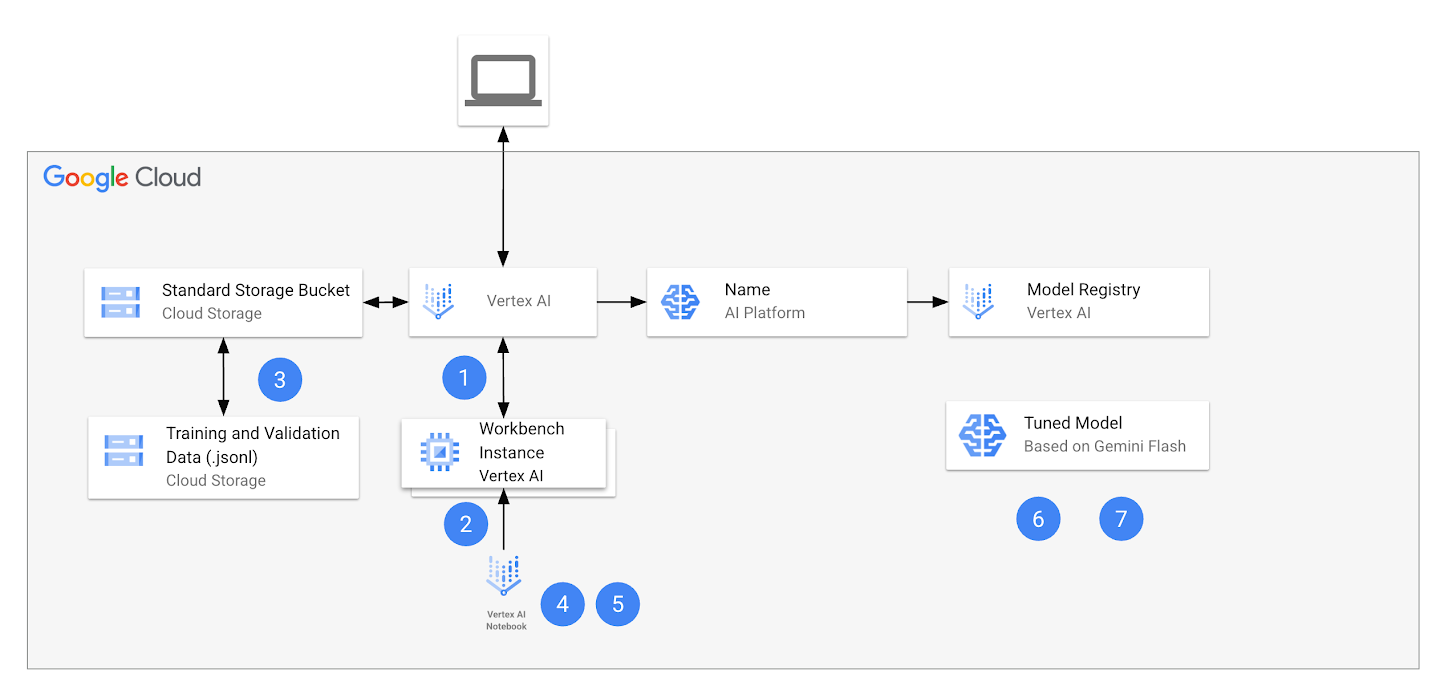The height and width of the screenshot is (686, 1440).
Task: Select the Workbench Instance label
Action: coord(522,441)
